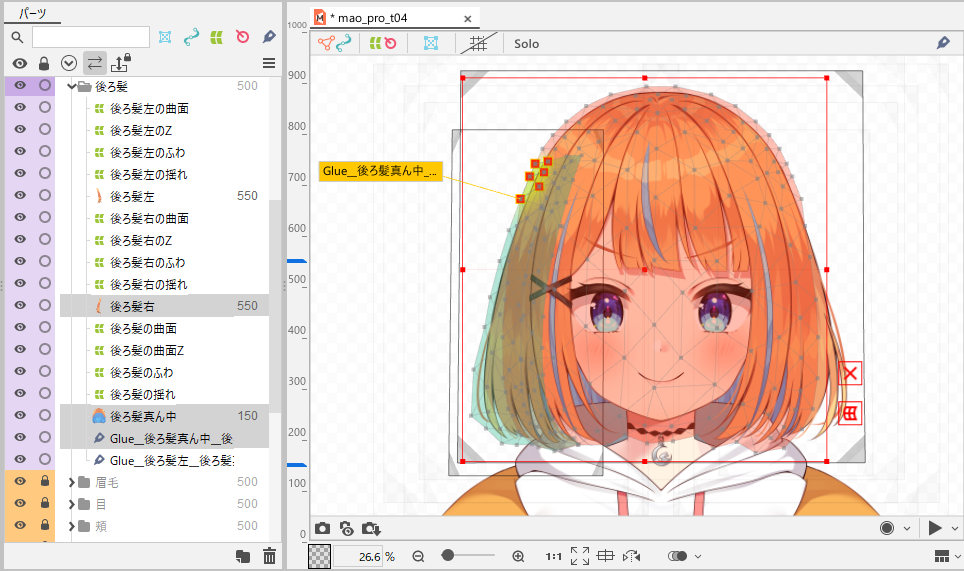Screen dimensions: 964x571
Task: Click the glue filter icon in the Parts panel
Action: tap(268, 37)
